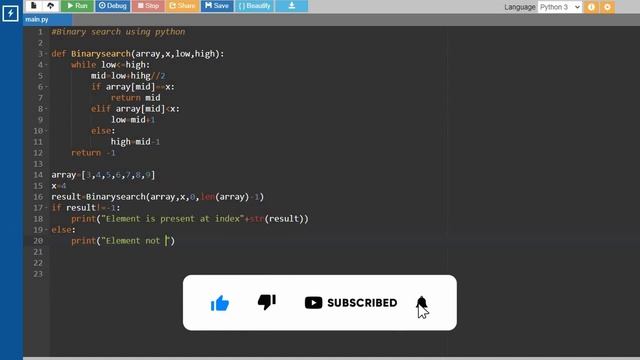Click line number 21 in the gutter

pyautogui.click(x=38, y=252)
